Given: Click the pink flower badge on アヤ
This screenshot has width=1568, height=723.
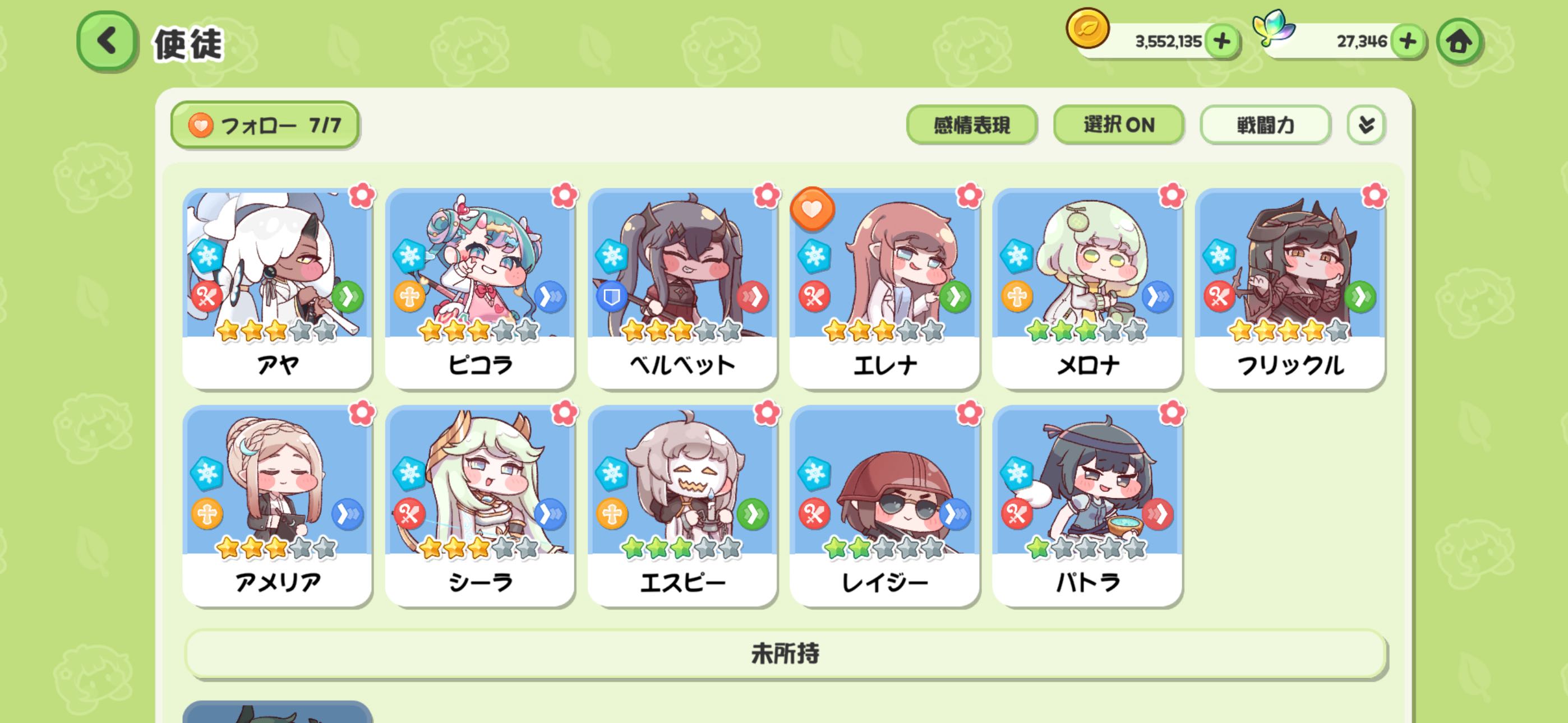Looking at the screenshot, I should click(x=362, y=196).
